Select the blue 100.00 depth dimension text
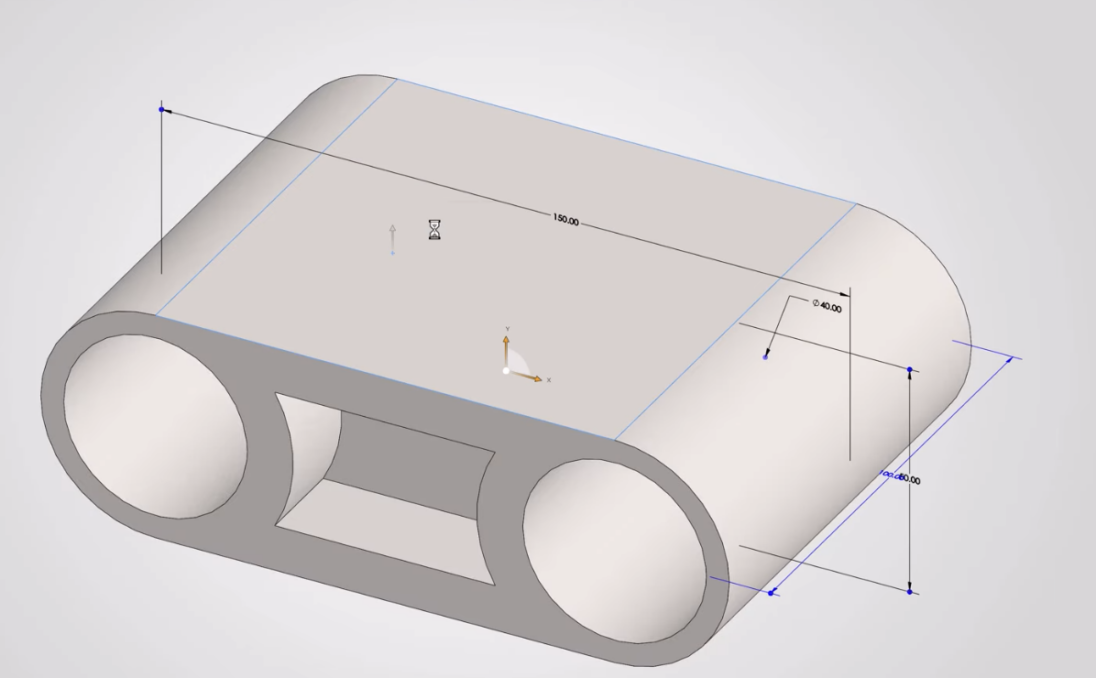The height and width of the screenshot is (678, 1096). (887, 475)
